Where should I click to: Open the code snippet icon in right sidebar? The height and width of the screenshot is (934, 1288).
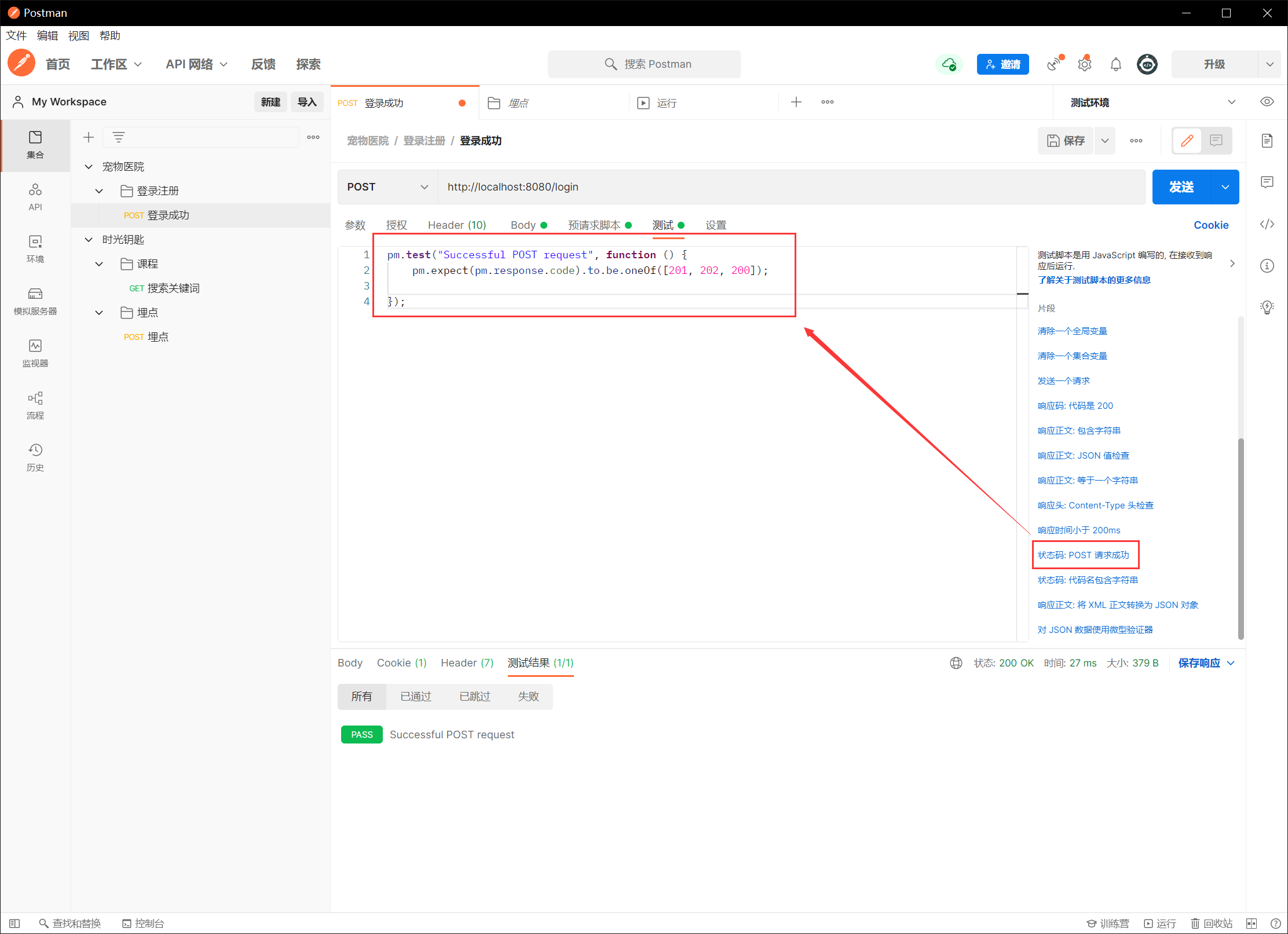click(x=1267, y=224)
